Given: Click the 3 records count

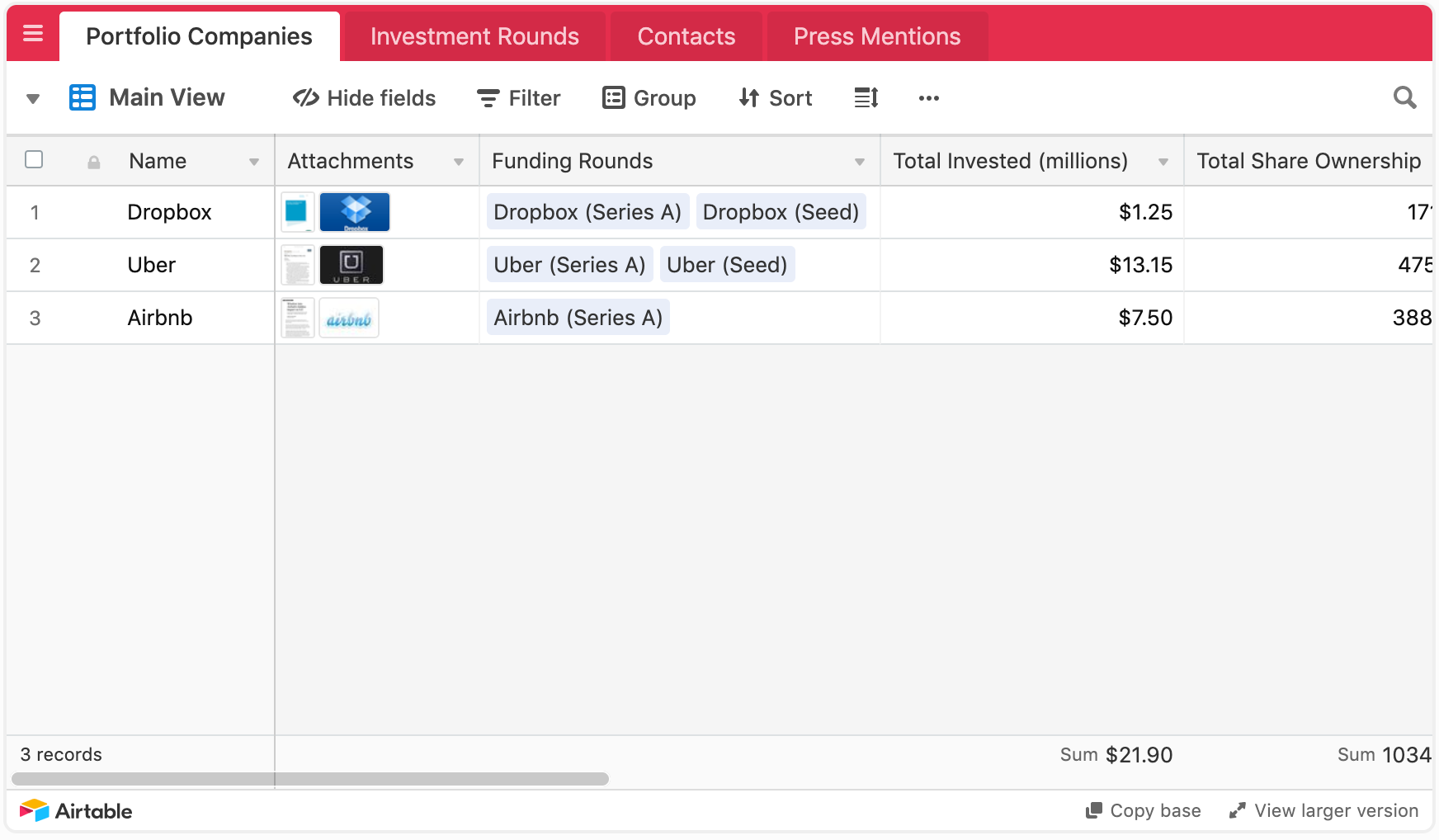Looking at the screenshot, I should 61,755.
